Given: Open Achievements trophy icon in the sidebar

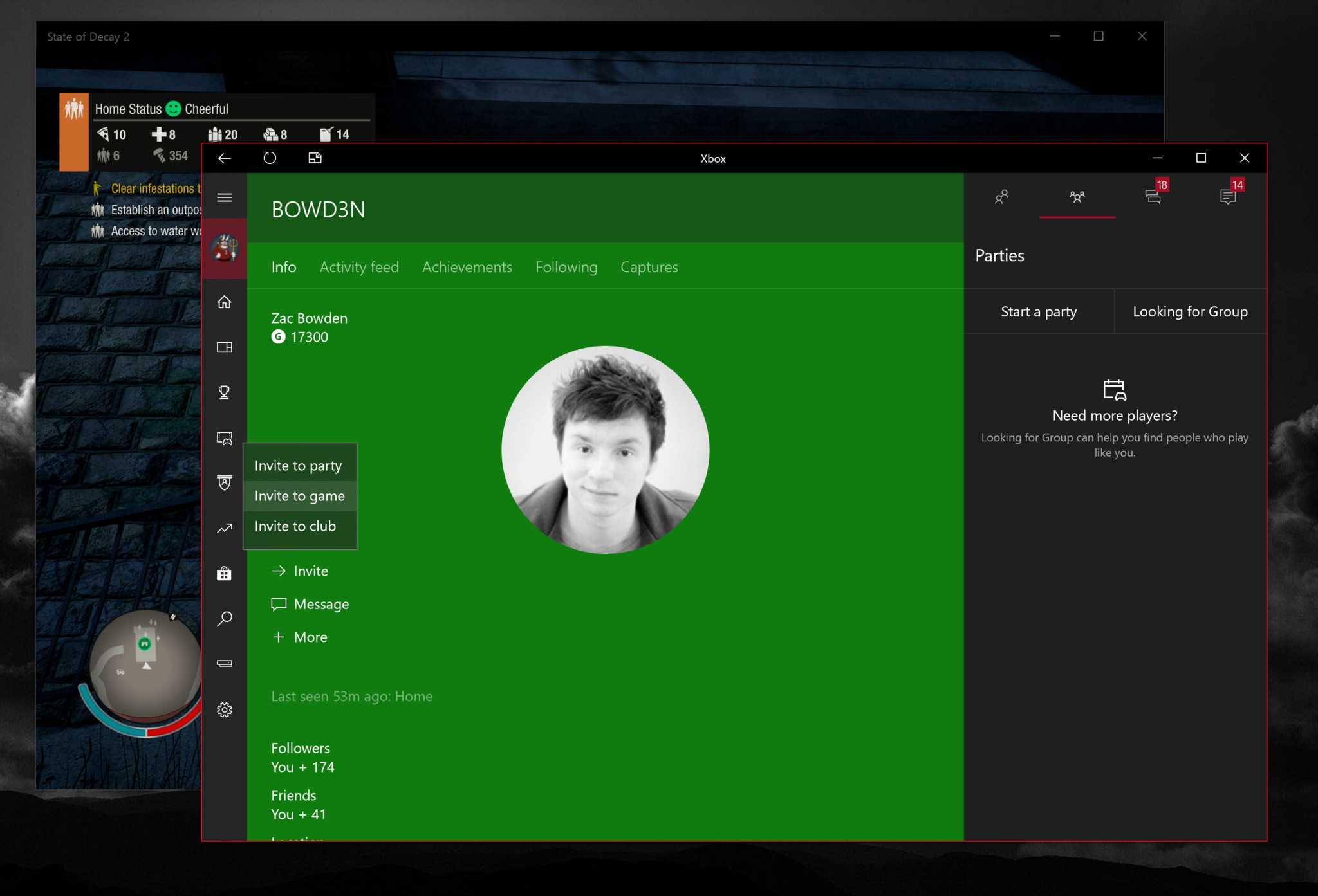Looking at the screenshot, I should point(224,392).
